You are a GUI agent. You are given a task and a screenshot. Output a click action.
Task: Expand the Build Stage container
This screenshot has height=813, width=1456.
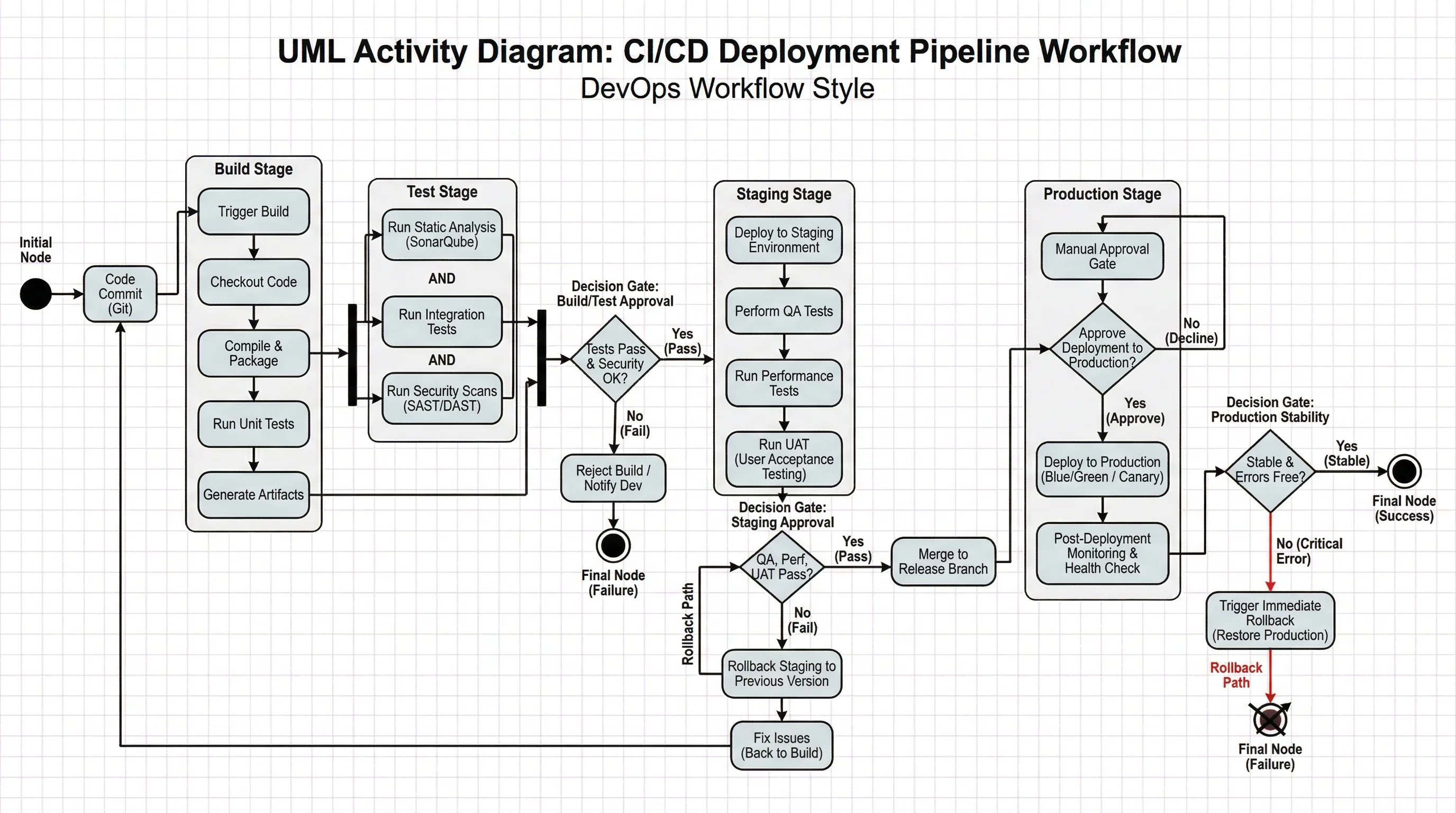[x=253, y=169]
